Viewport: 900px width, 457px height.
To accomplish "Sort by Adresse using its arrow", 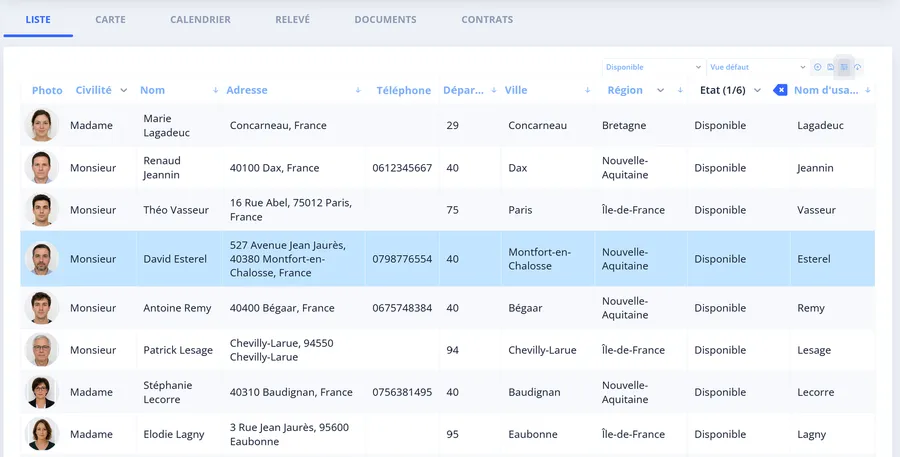I will pos(358,90).
